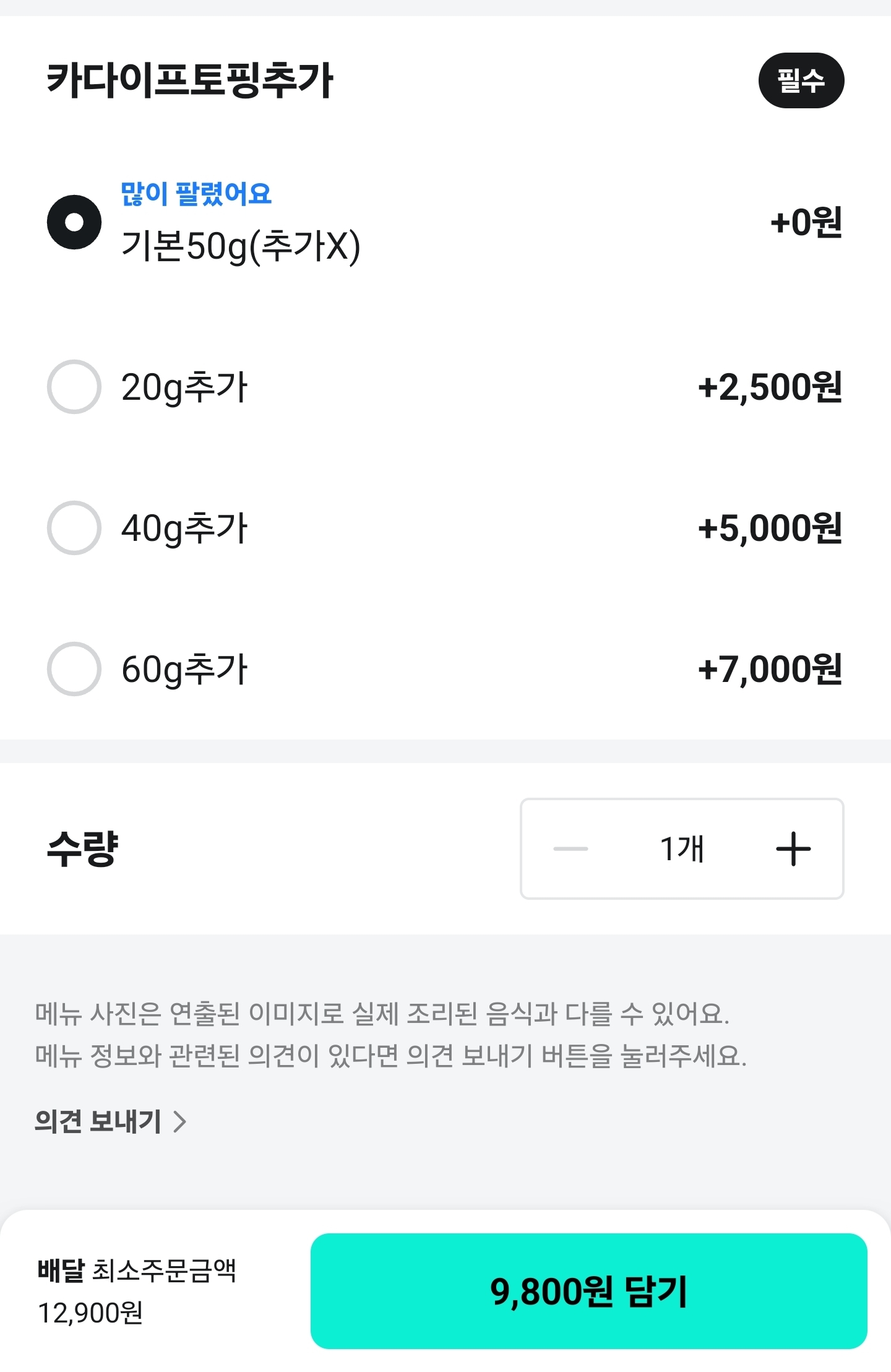Screen dimensions: 891x1372
Task: Select the 40g추가 radio circle
Action: [74, 528]
